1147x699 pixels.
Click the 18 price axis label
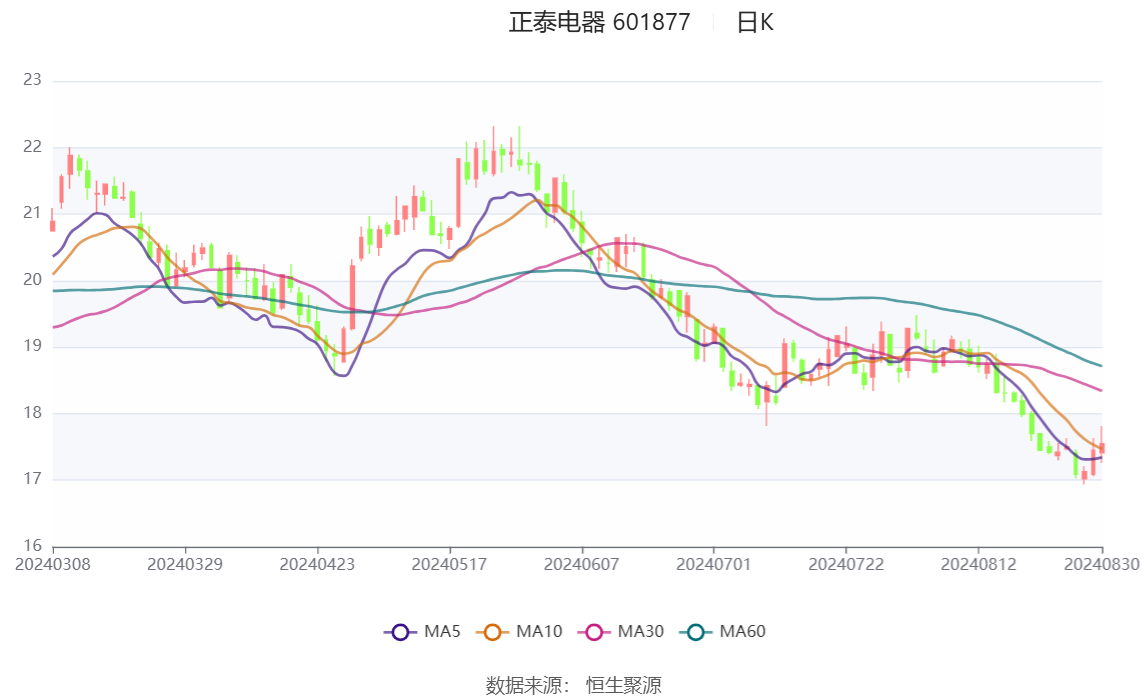point(32,413)
